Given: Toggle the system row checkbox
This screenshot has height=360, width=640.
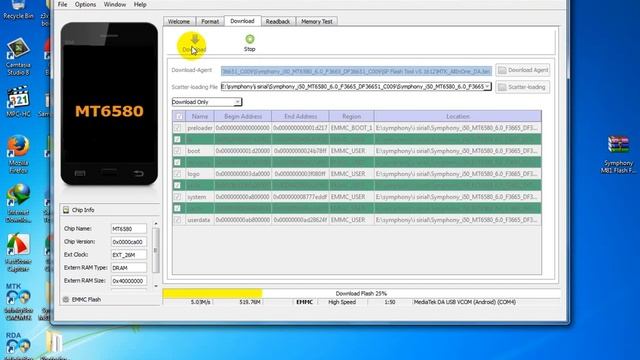Looking at the screenshot, I should pyautogui.click(x=177, y=197).
